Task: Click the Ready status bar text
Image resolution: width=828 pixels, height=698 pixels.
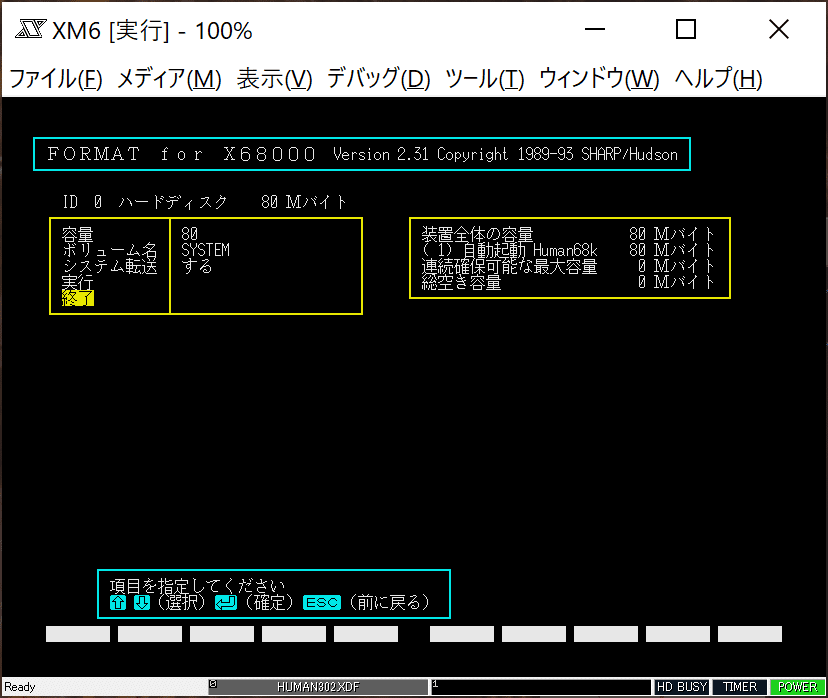Action: click(20, 687)
